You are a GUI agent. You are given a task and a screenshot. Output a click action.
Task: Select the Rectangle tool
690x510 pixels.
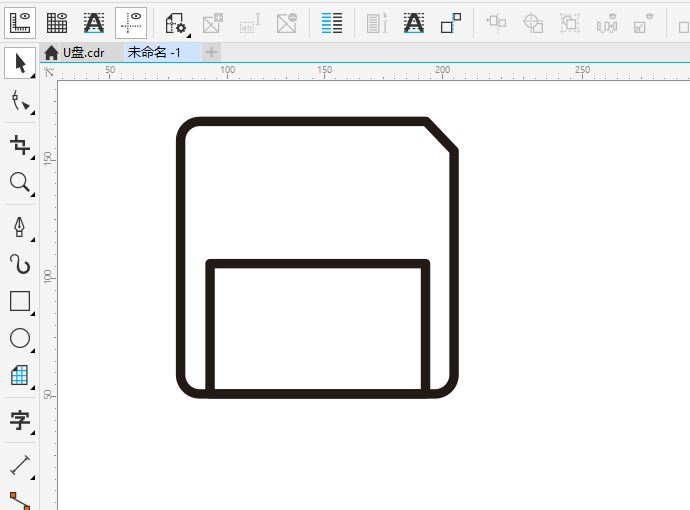[19, 301]
